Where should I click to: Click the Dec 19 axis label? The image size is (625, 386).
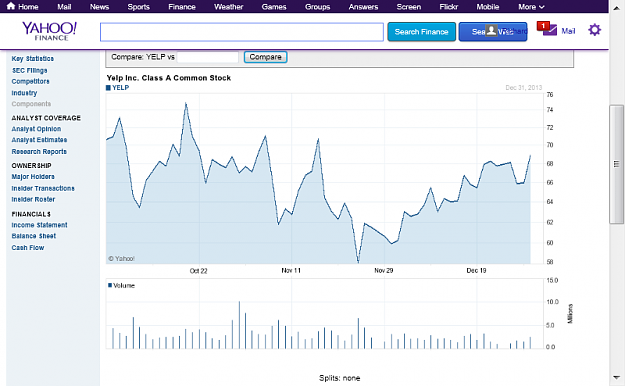(476, 270)
